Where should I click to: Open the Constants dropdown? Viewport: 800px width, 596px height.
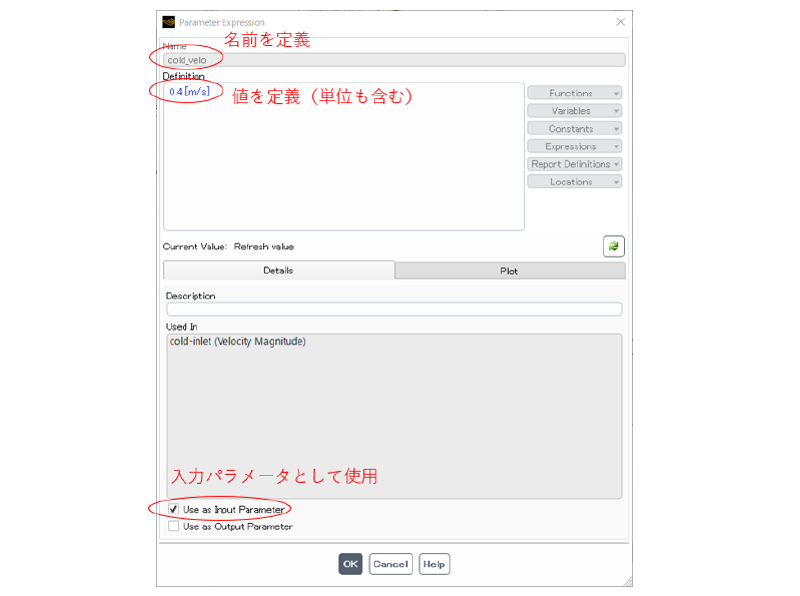click(x=574, y=128)
